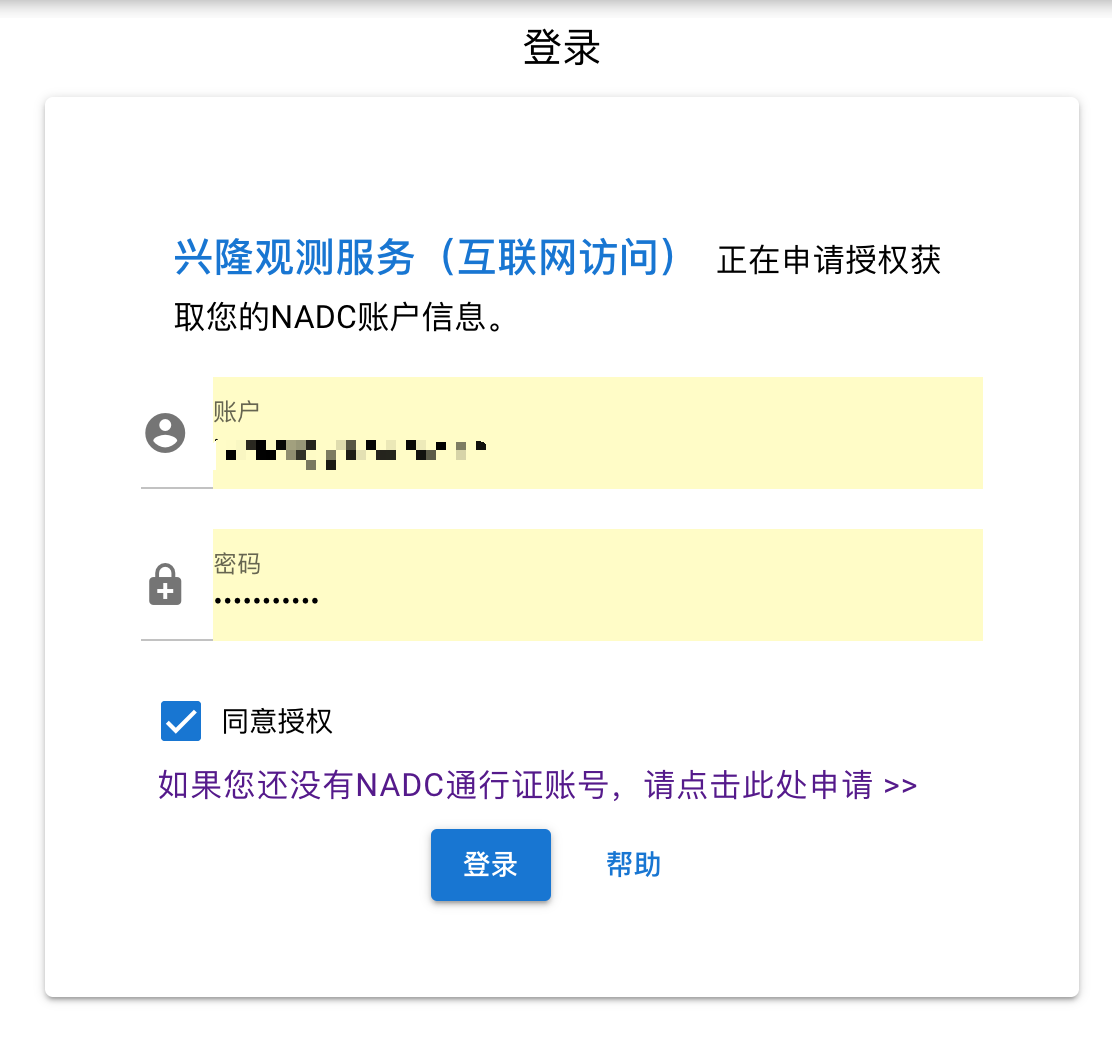Click the 取您的NADC账户信息 text line
1112x1046 pixels.
tap(338, 318)
